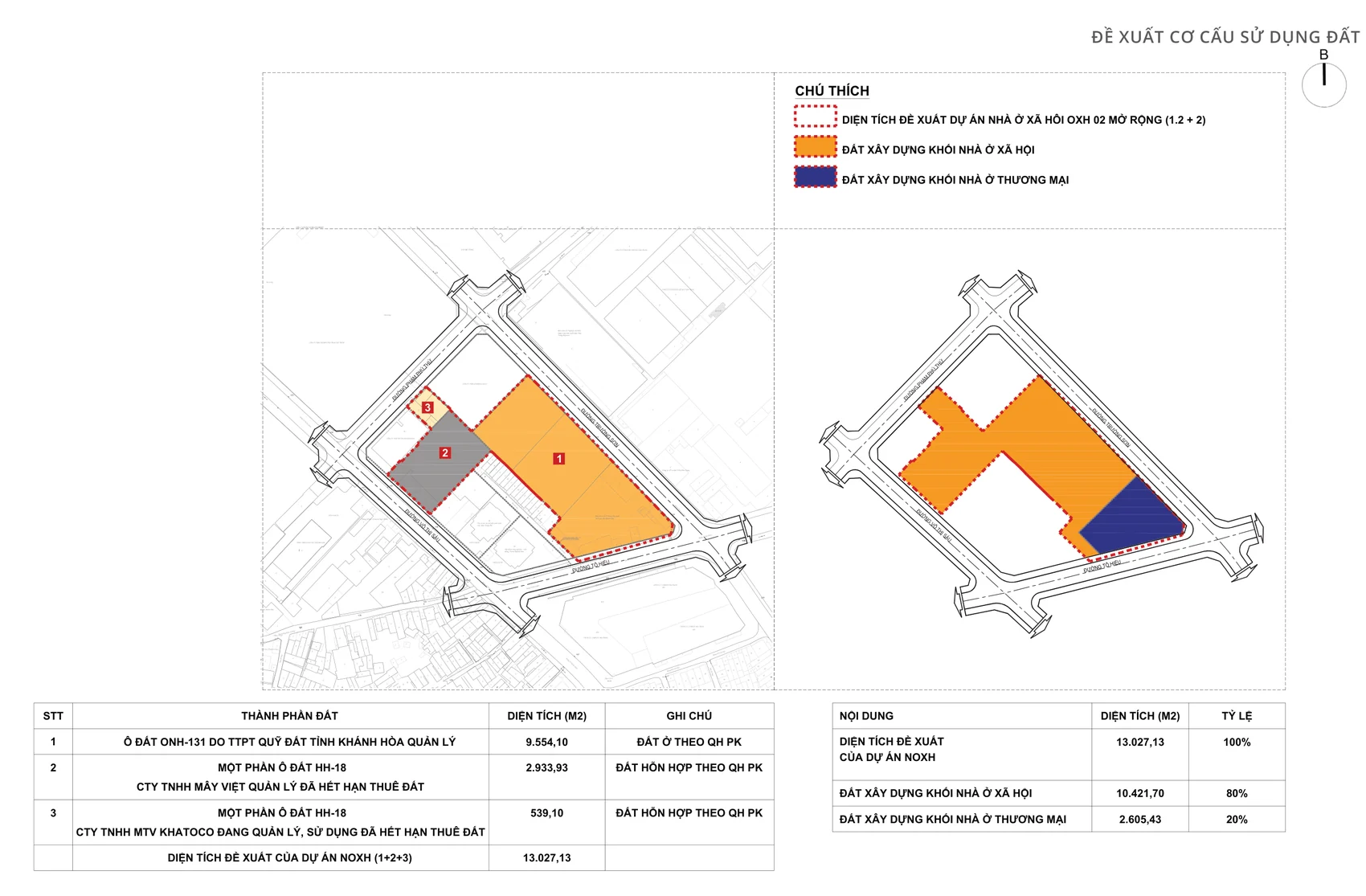1366x896 pixels.
Task: Click the 80% ratio cell
Action: pos(1237,793)
